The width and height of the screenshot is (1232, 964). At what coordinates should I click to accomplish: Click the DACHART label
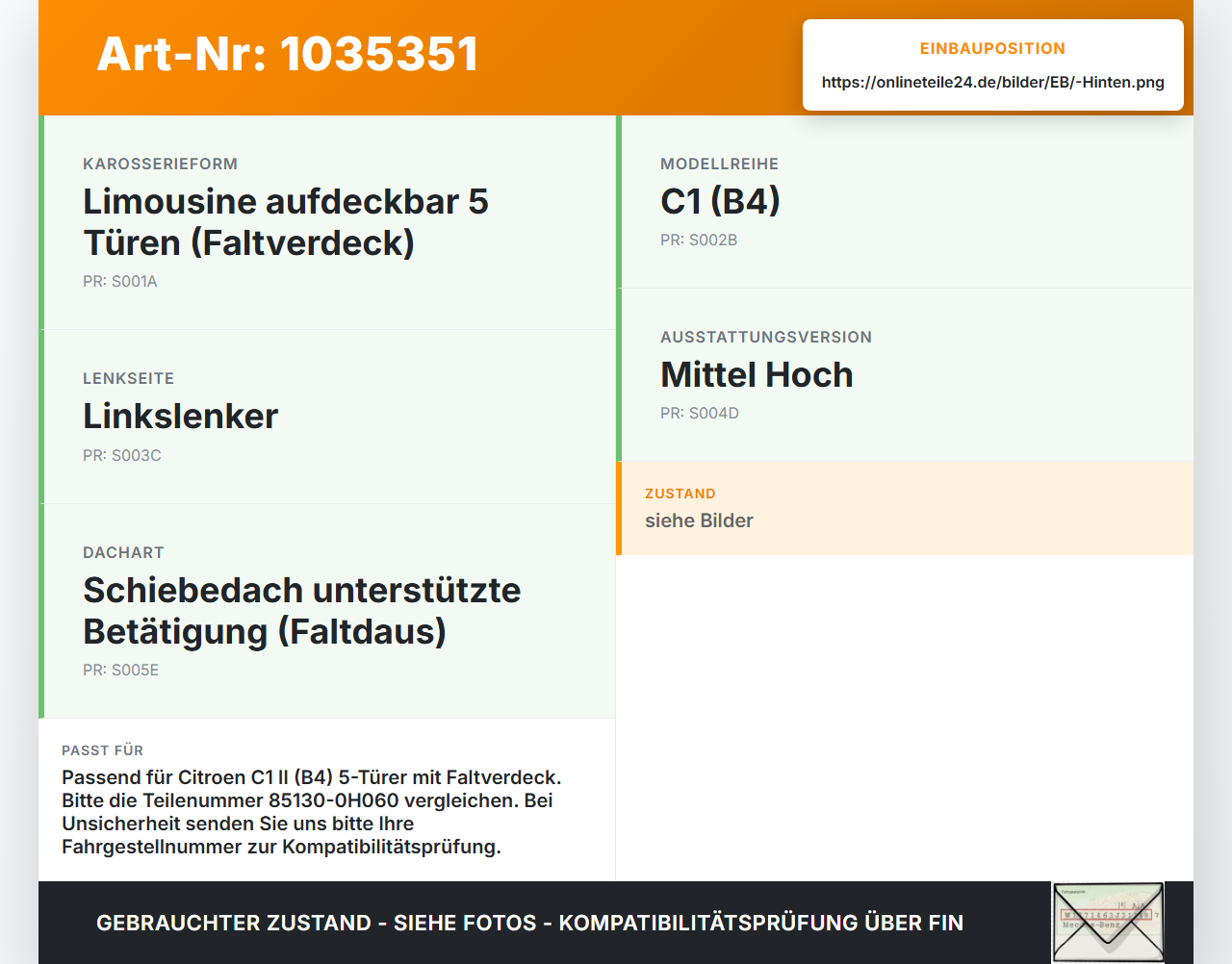[x=123, y=553]
